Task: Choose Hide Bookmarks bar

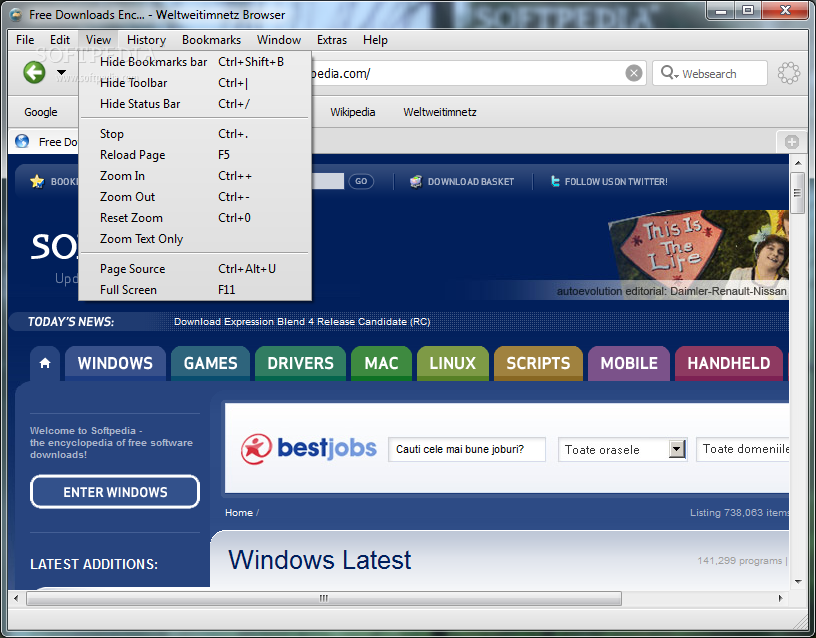Action: click(195, 62)
